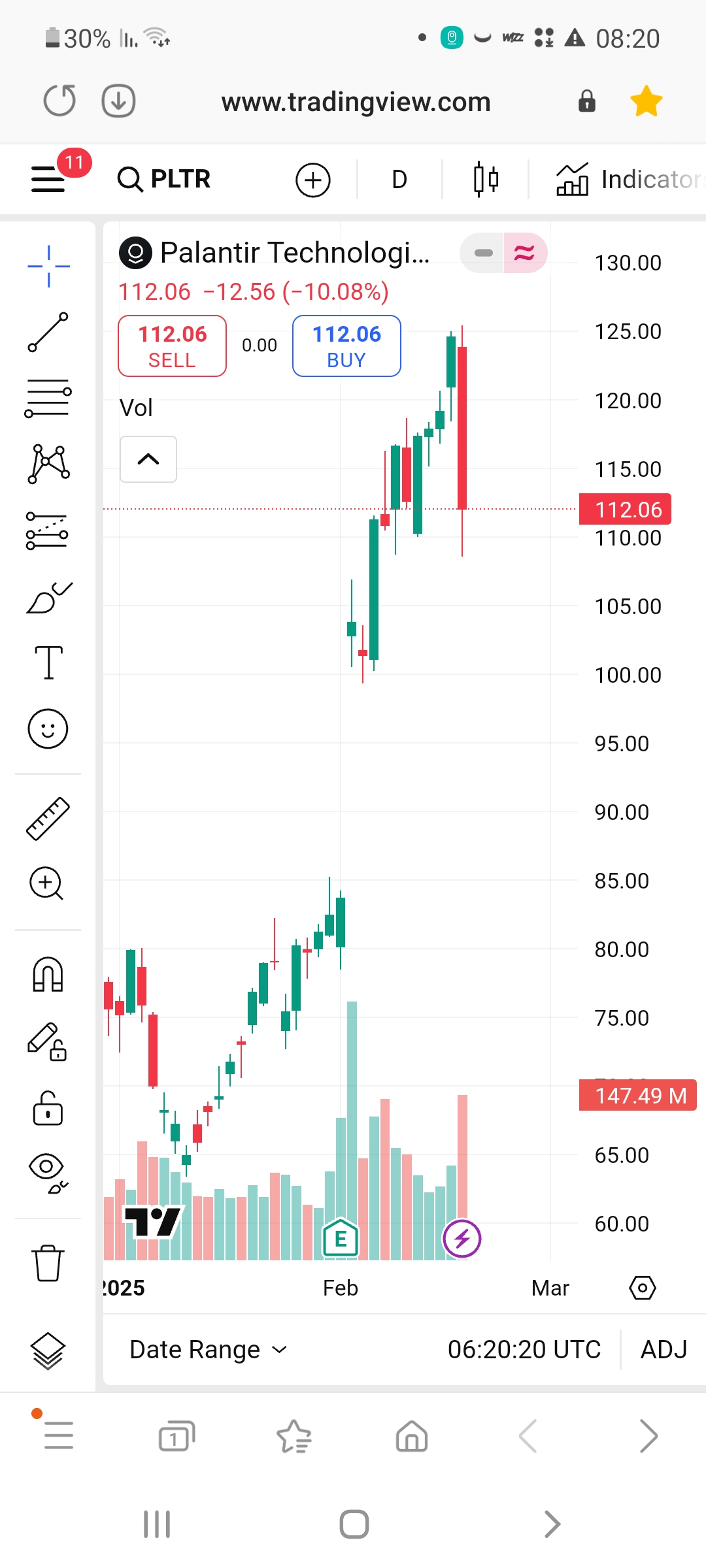Viewport: 706px width, 1568px height.
Task: Change the D timeframe interval
Action: (x=399, y=179)
